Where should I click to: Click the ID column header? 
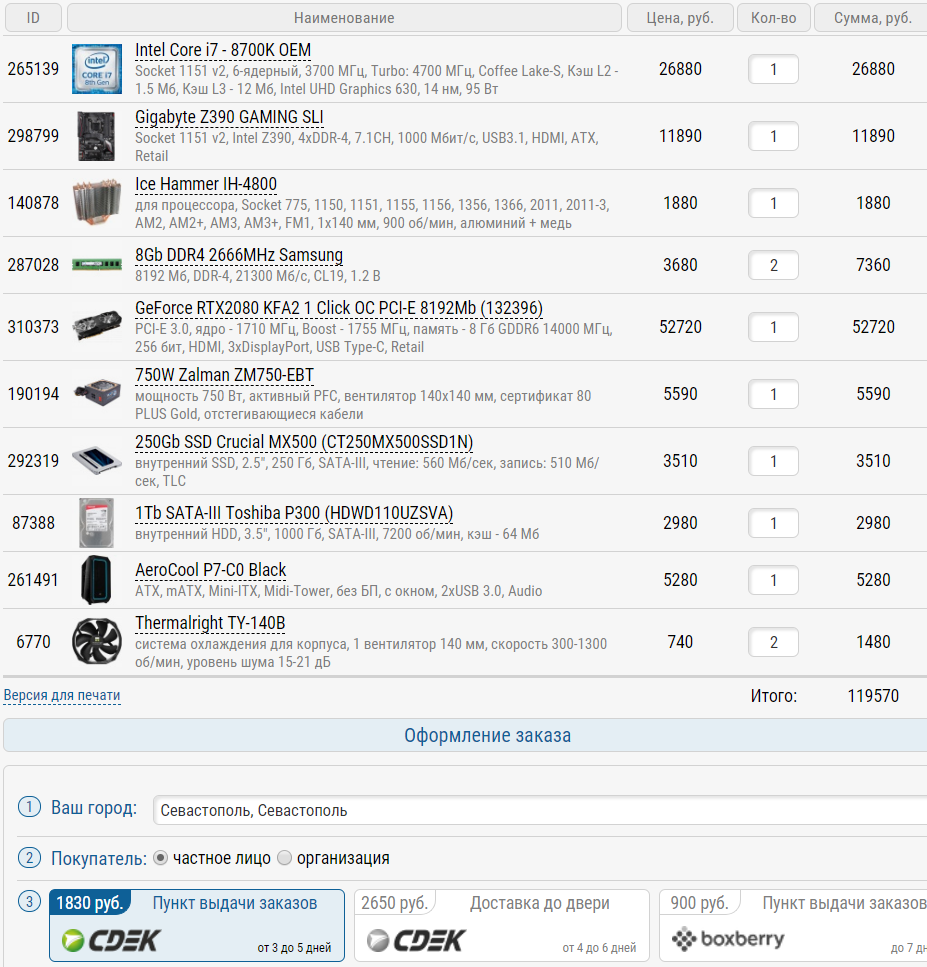33,18
